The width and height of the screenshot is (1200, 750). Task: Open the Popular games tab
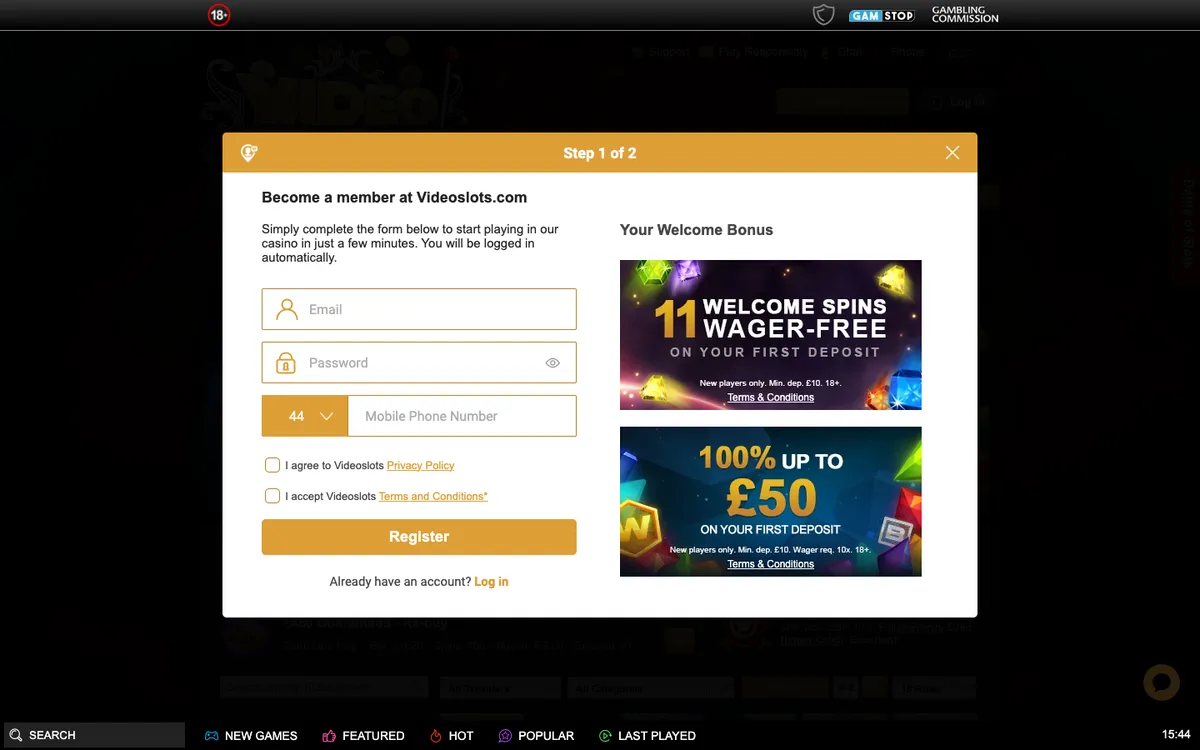(x=536, y=736)
